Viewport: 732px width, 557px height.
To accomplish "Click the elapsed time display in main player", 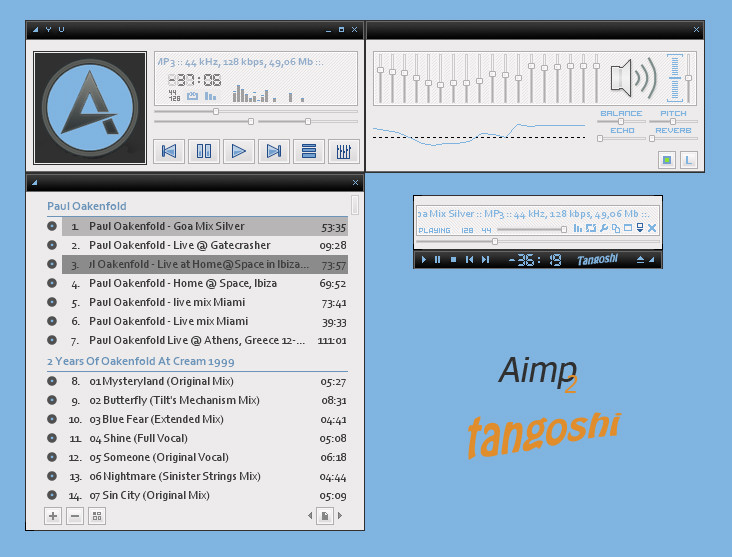I will coord(195,80).
